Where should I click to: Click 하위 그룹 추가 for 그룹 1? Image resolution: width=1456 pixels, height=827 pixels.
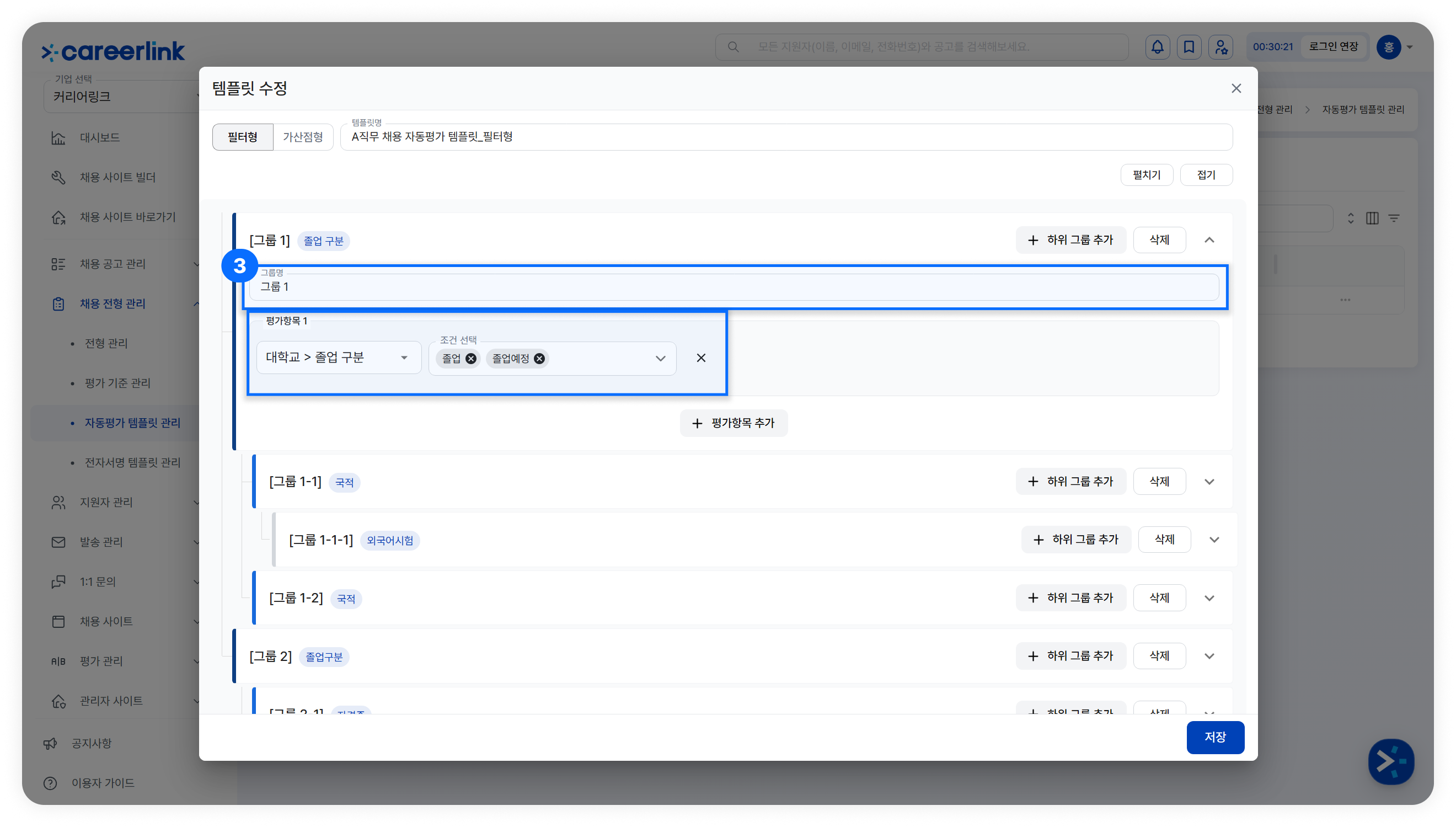tap(1070, 240)
